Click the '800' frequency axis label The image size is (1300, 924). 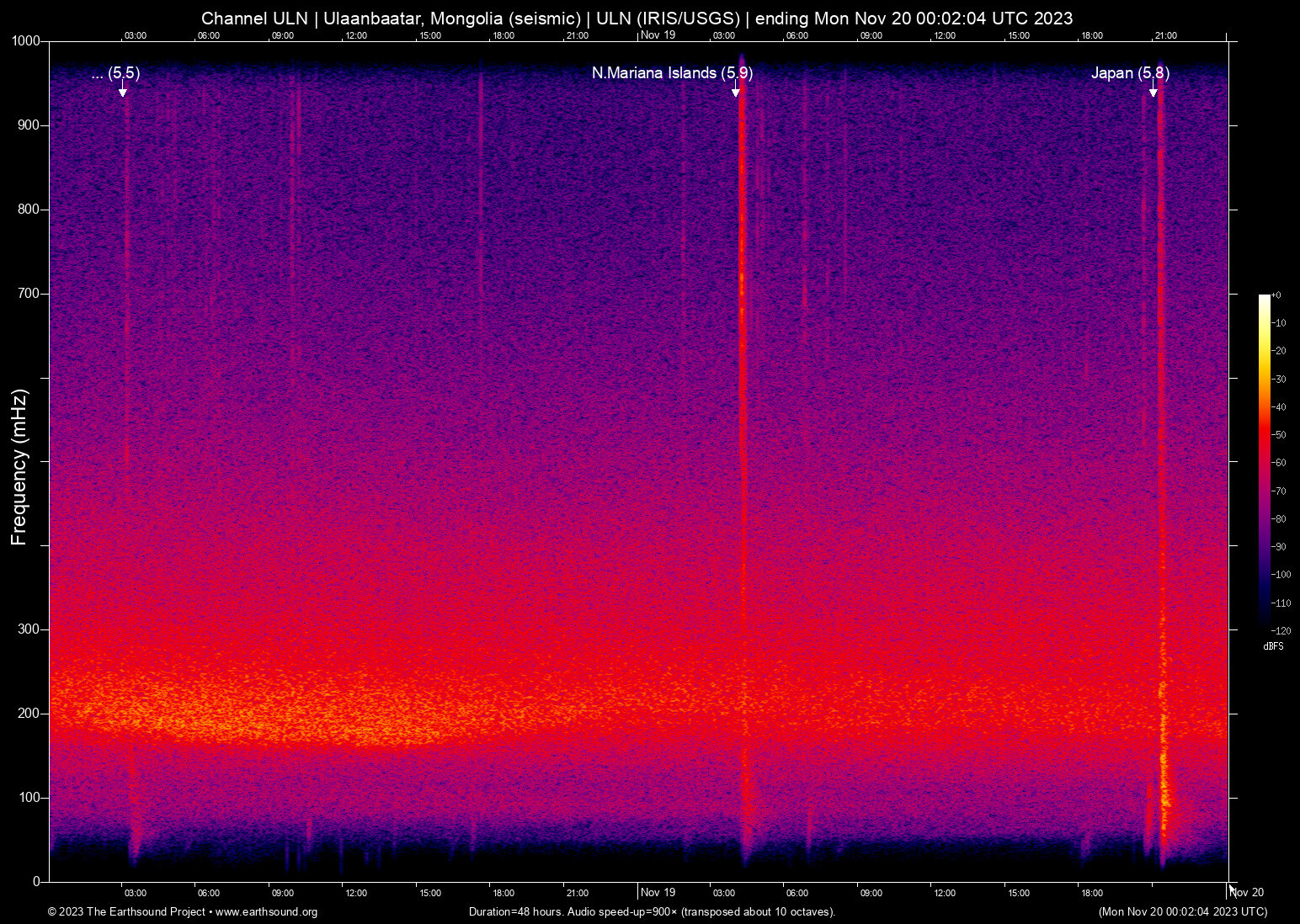click(x=29, y=210)
